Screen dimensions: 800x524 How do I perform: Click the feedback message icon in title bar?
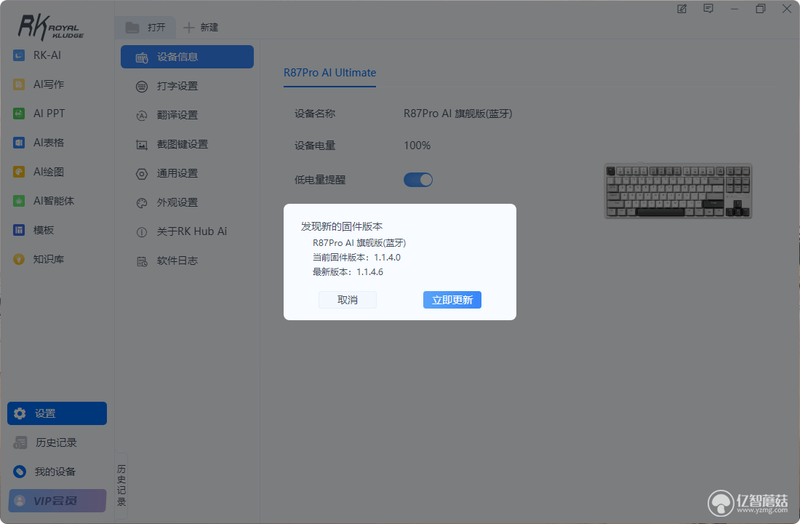pyautogui.click(x=708, y=9)
